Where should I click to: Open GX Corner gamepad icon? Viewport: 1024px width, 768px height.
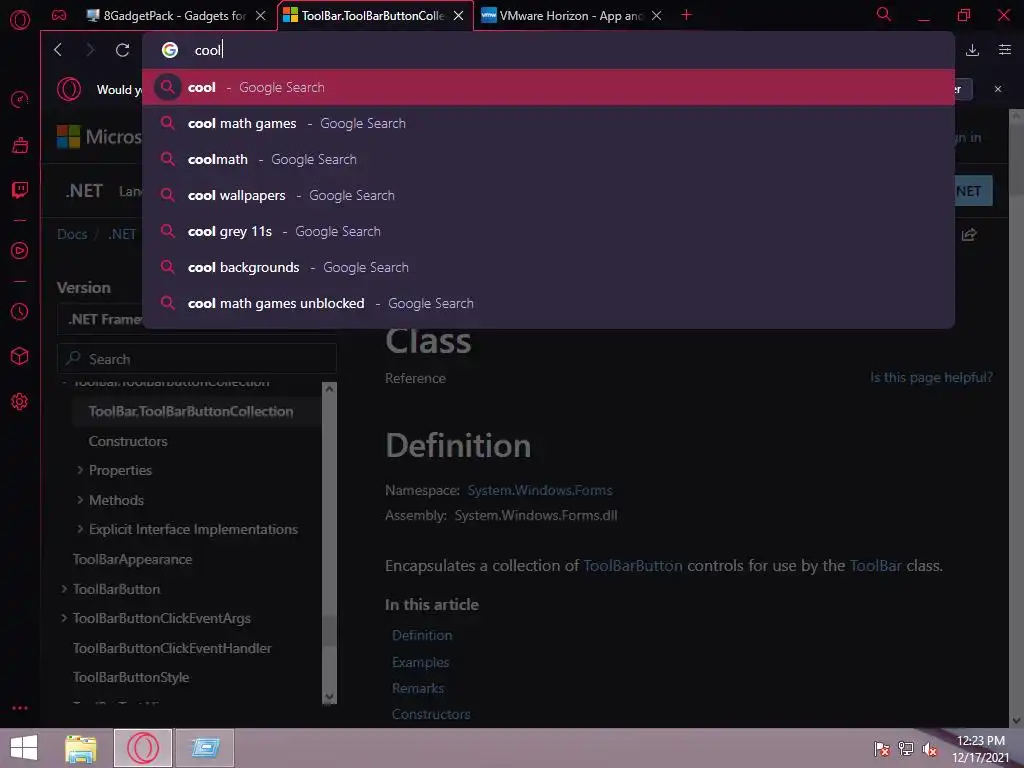point(59,15)
